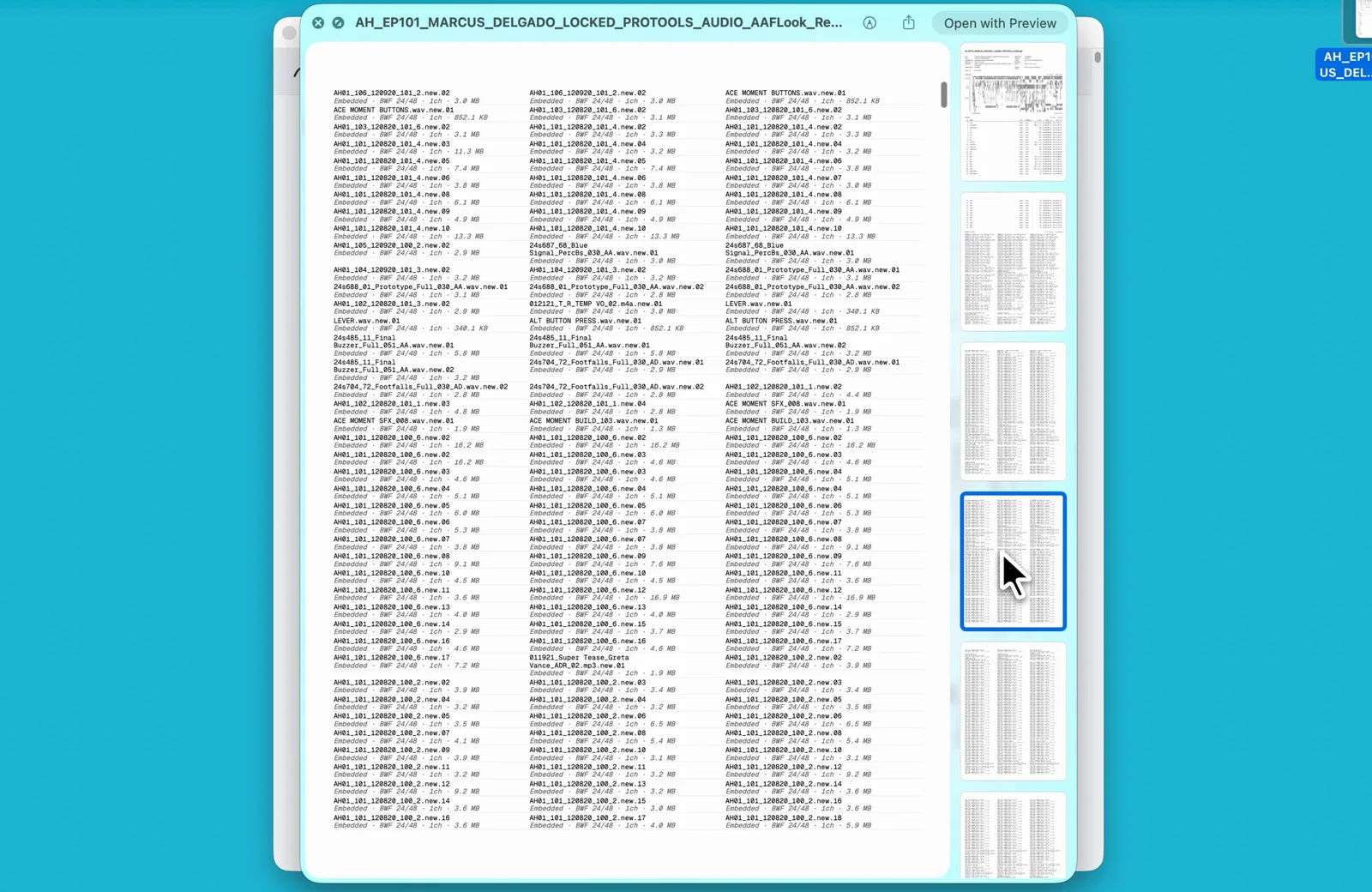The height and width of the screenshot is (892, 1372).
Task: Click the background window's scrollbar handle
Action: (x=1098, y=57)
